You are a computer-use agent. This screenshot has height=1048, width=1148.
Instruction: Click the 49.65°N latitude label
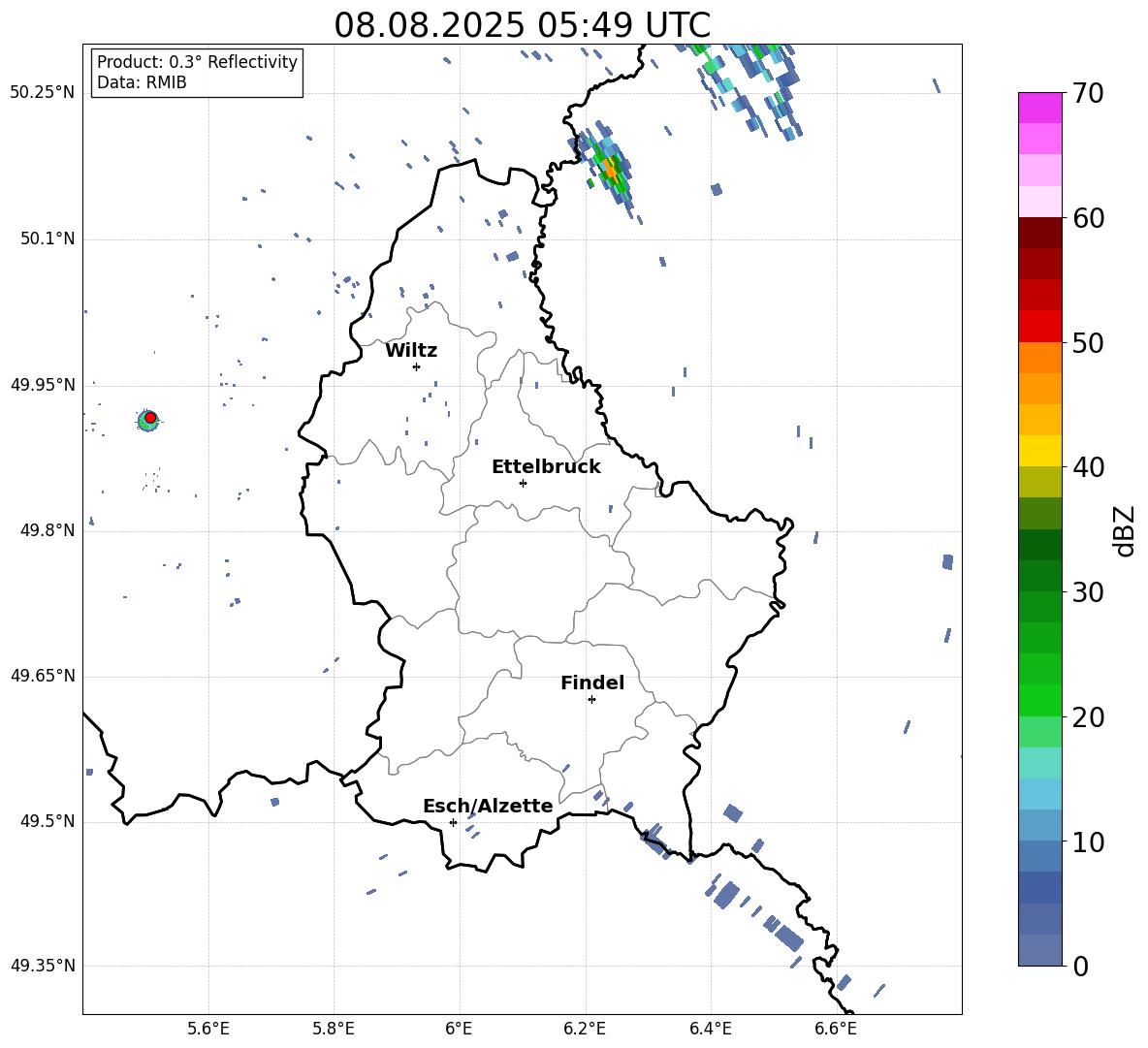click(x=44, y=676)
